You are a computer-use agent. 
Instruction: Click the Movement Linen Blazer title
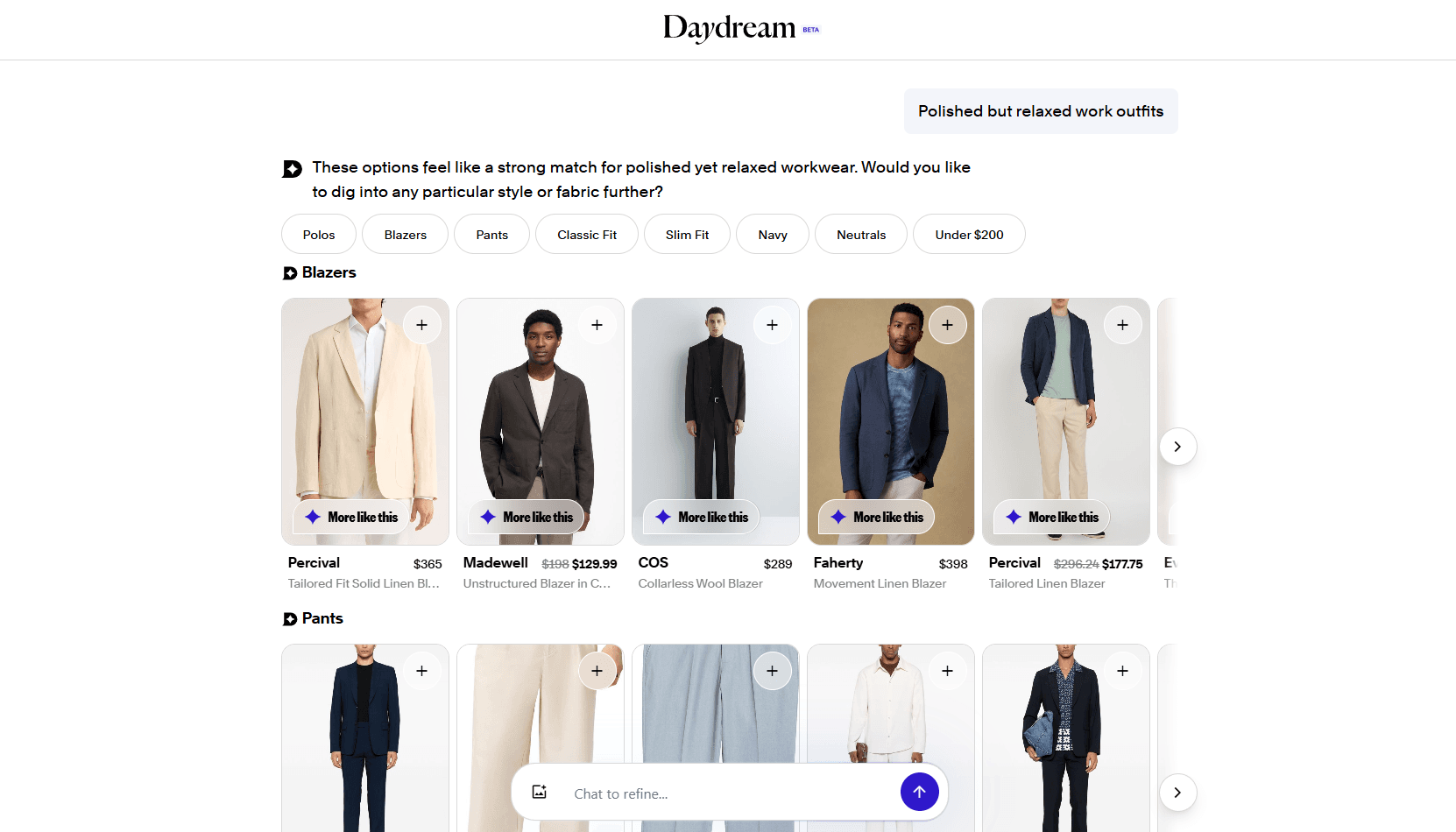(880, 583)
